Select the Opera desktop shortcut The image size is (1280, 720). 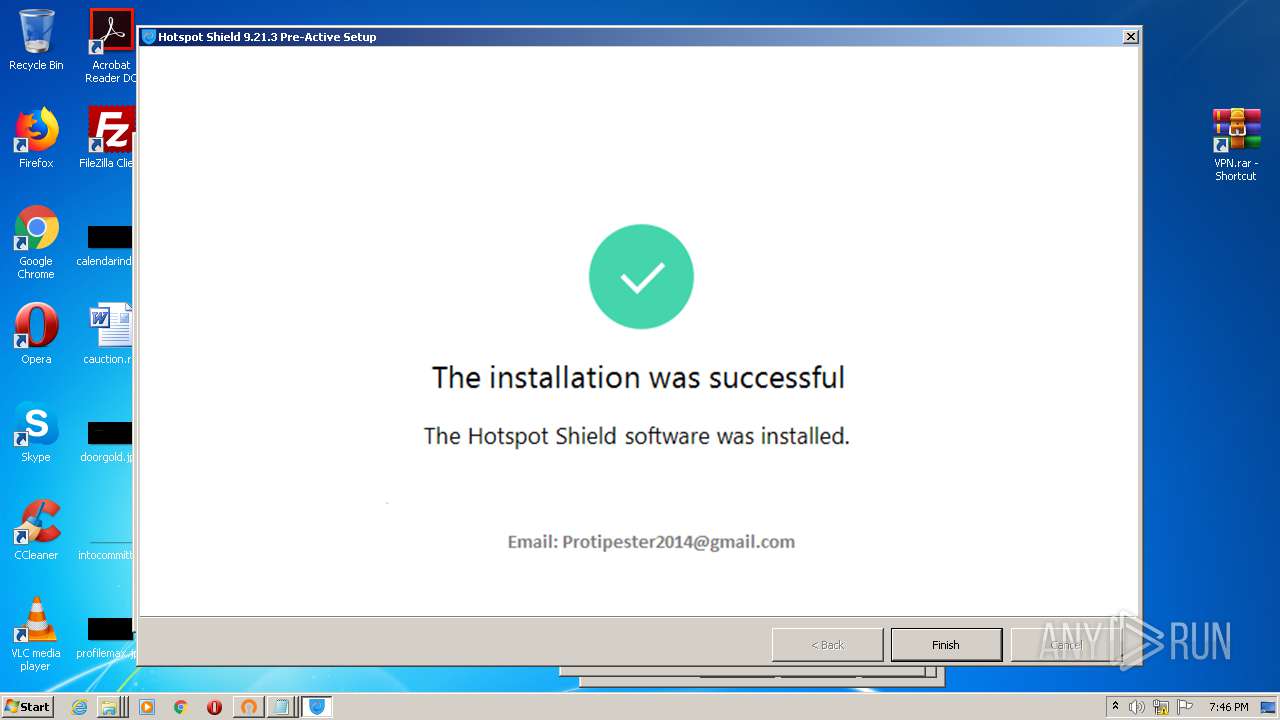pos(36,334)
